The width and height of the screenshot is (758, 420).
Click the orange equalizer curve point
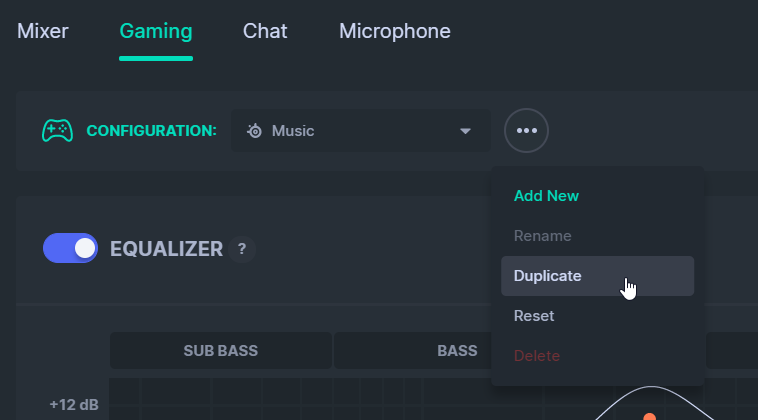[x=650, y=417]
